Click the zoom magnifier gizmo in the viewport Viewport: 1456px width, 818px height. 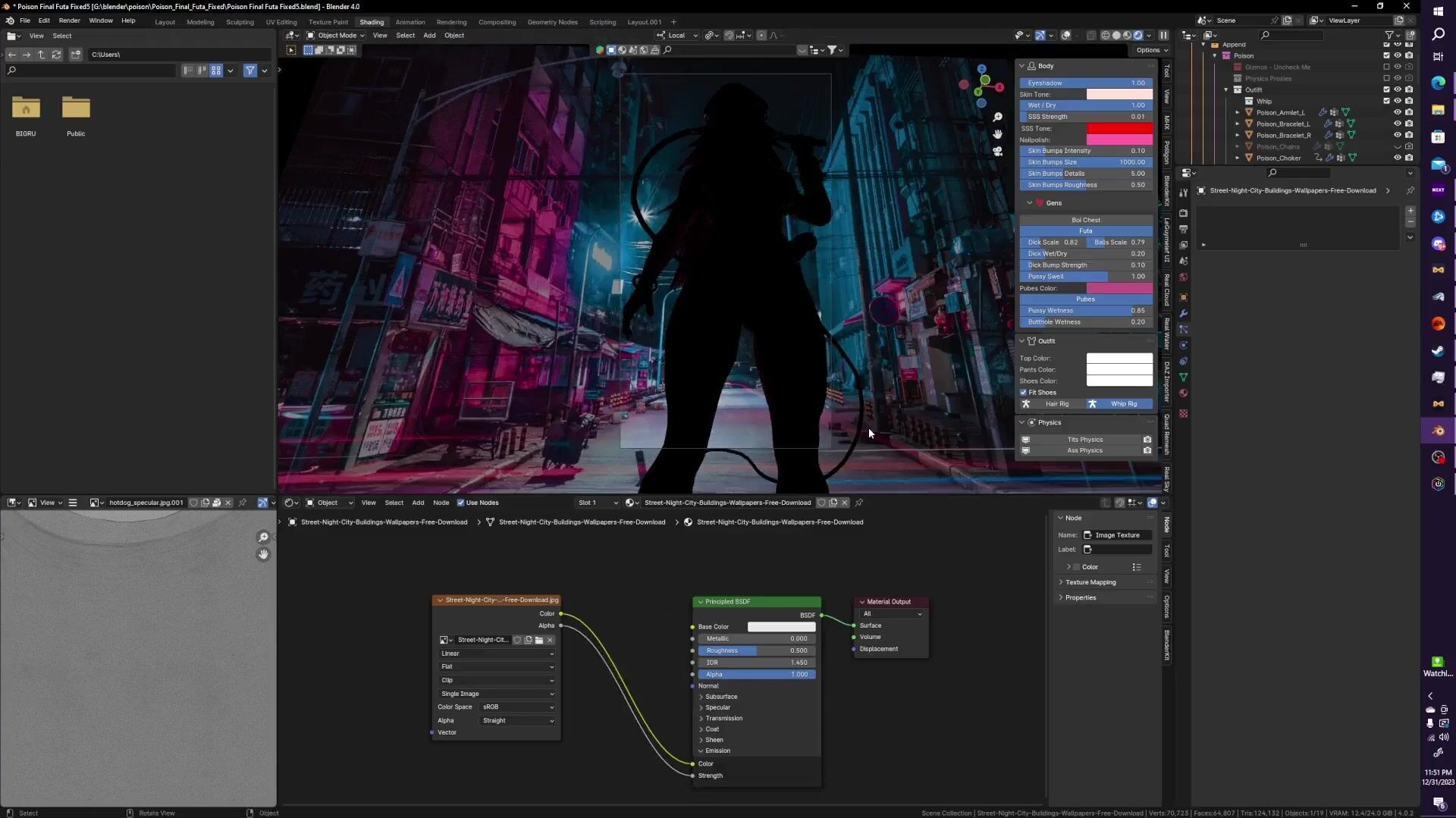tap(997, 118)
